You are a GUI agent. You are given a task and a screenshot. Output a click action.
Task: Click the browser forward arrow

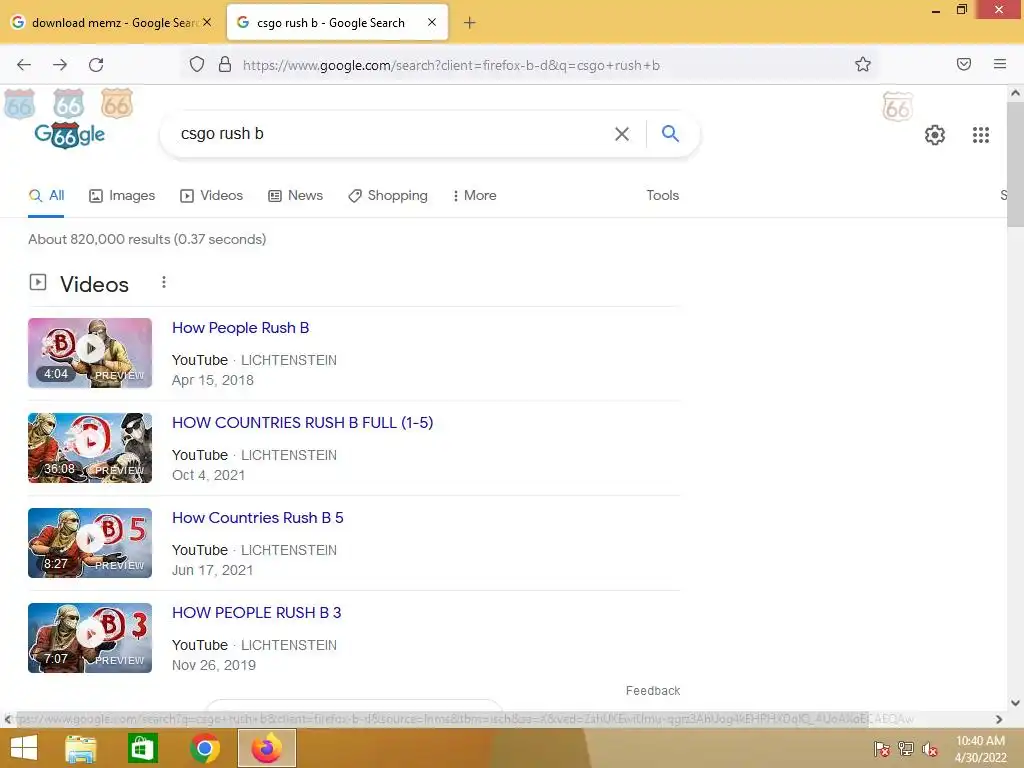click(60, 65)
